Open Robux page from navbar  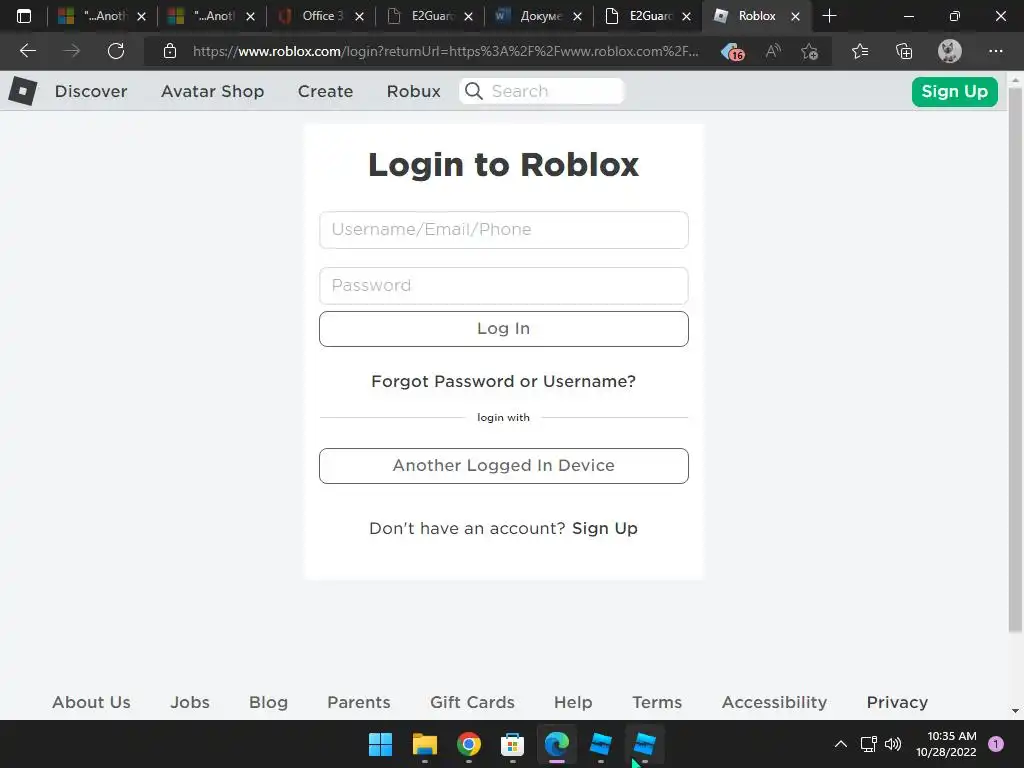[x=413, y=91]
